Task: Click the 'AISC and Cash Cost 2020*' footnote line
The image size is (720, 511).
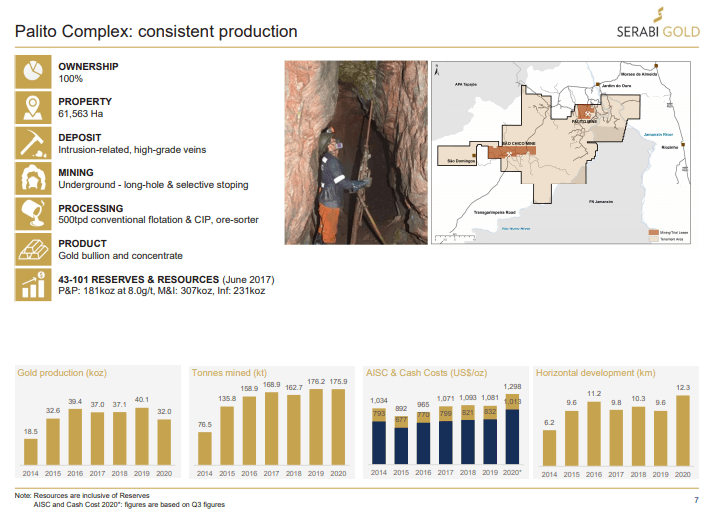Action: point(129,505)
